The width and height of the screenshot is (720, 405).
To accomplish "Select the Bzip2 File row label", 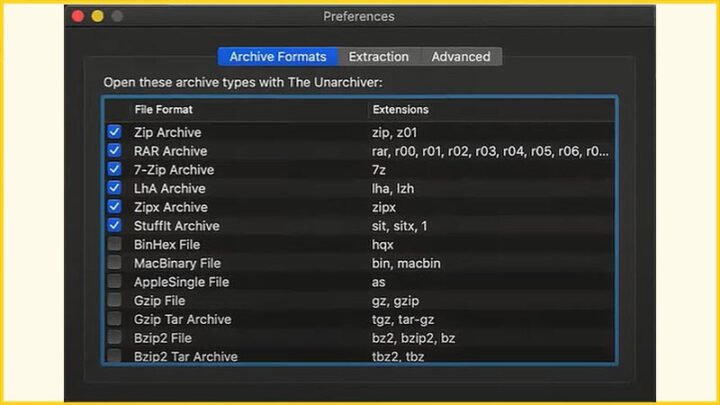I will click(163, 338).
